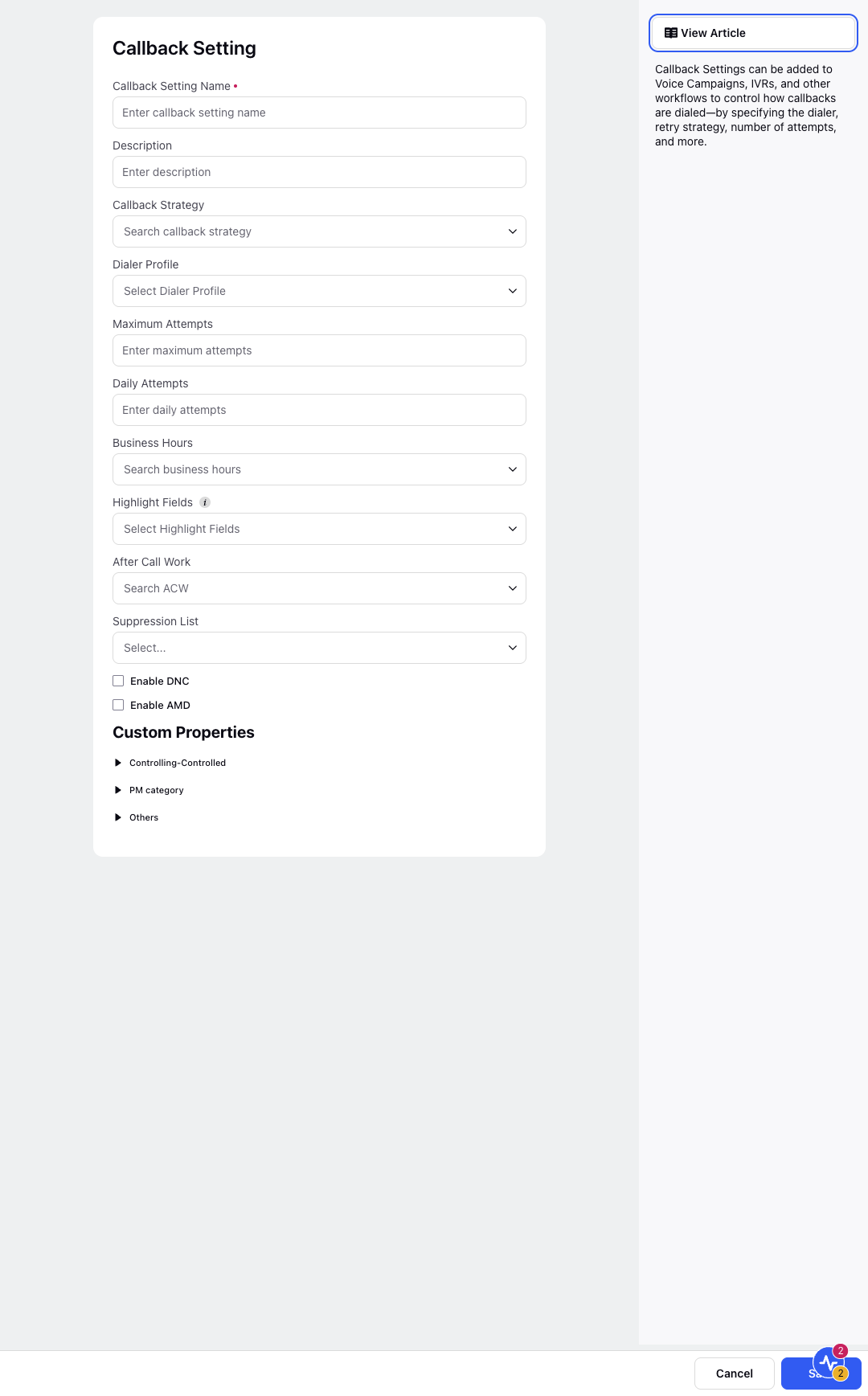Click the Business Hours chevron arrow
The image size is (868, 1396).
[x=512, y=469]
